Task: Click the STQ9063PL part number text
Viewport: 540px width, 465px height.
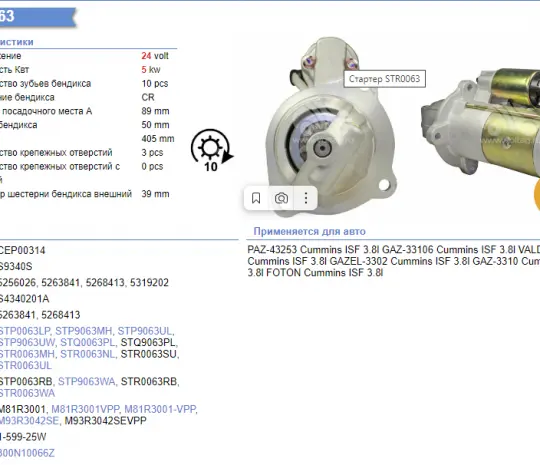Action: pyautogui.click(x=148, y=342)
